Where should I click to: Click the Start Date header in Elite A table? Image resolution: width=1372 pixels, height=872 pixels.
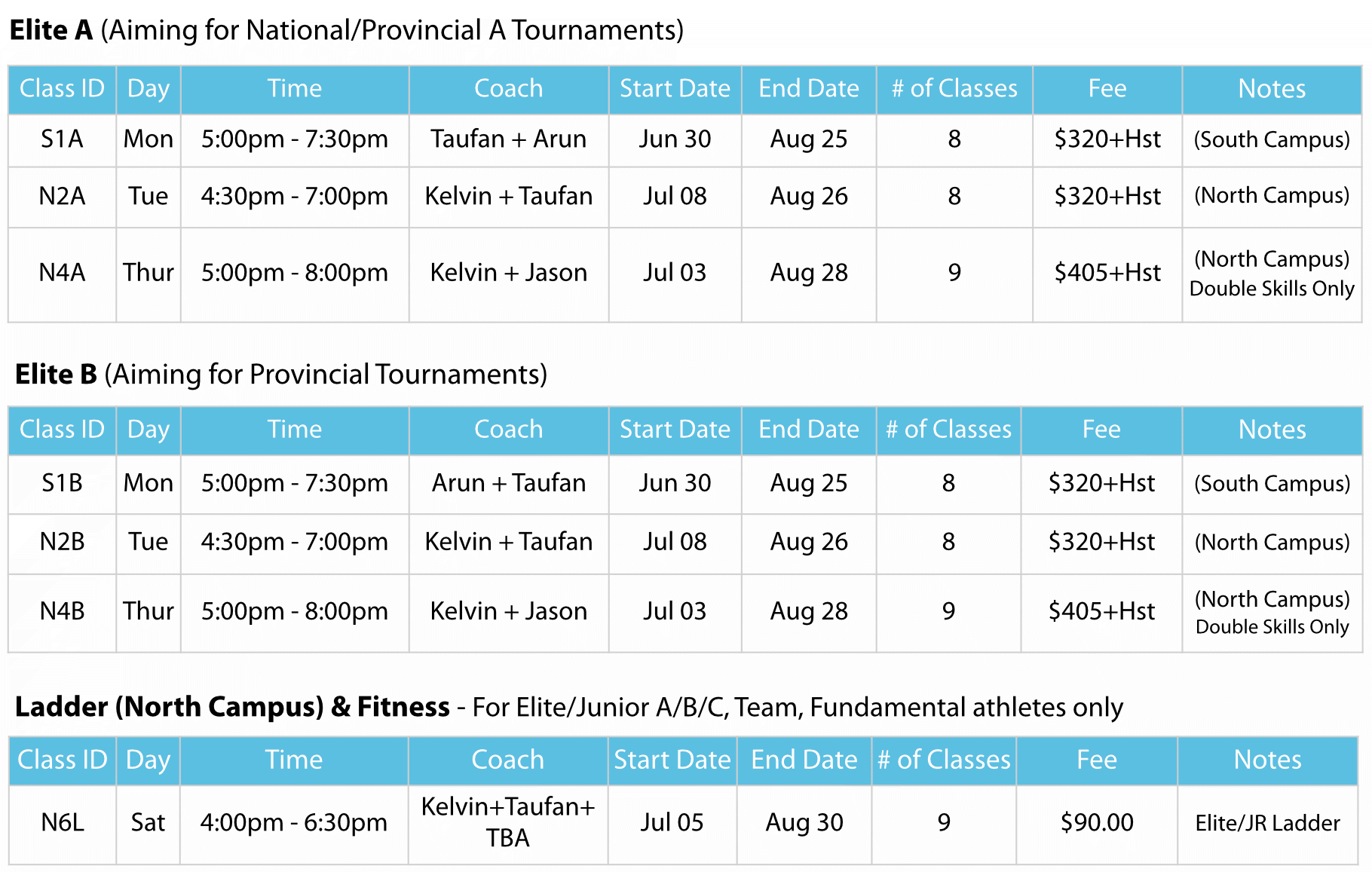(x=675, y=89)
